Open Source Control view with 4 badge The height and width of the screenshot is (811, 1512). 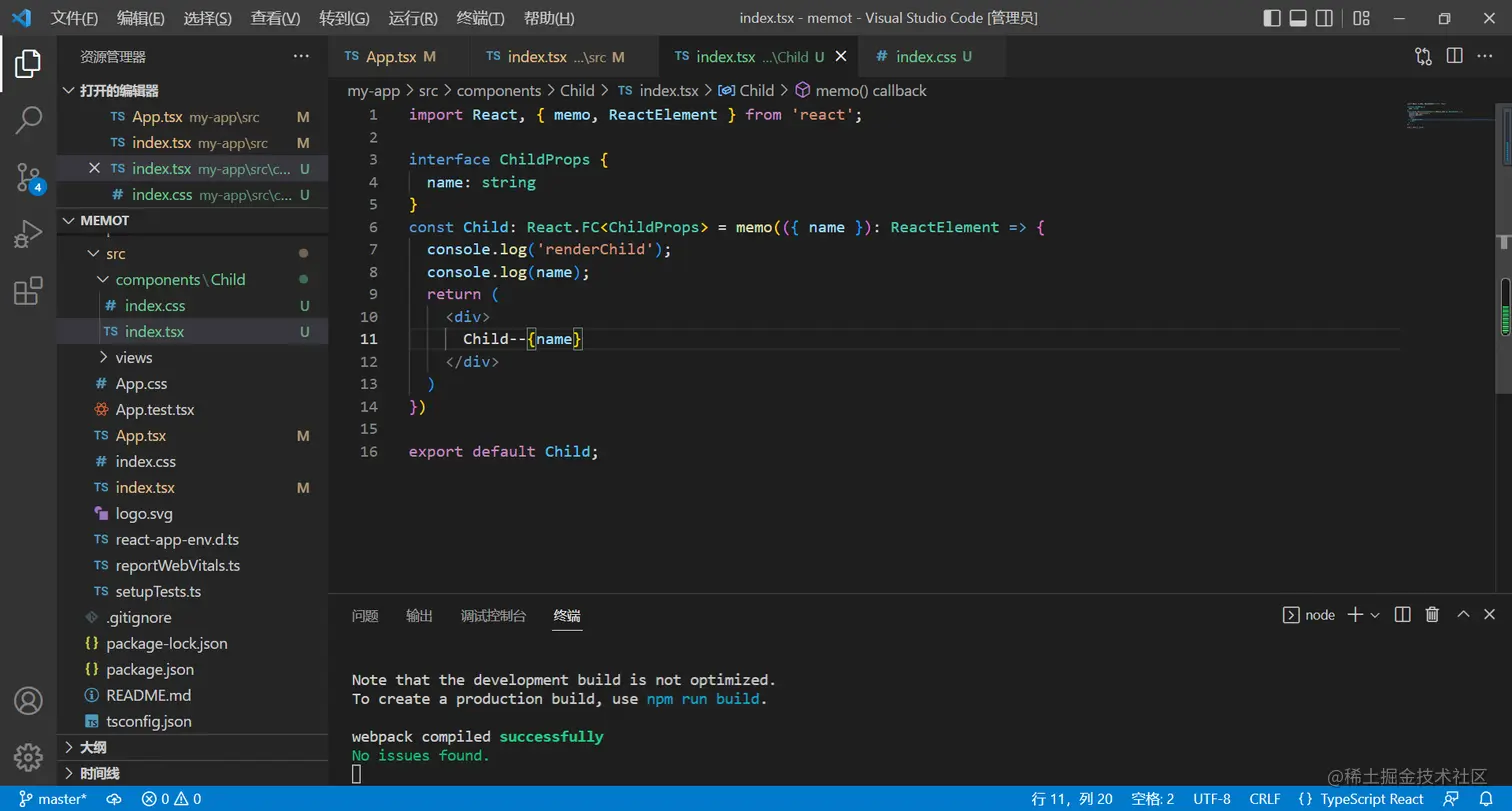(x=28, y=178)
